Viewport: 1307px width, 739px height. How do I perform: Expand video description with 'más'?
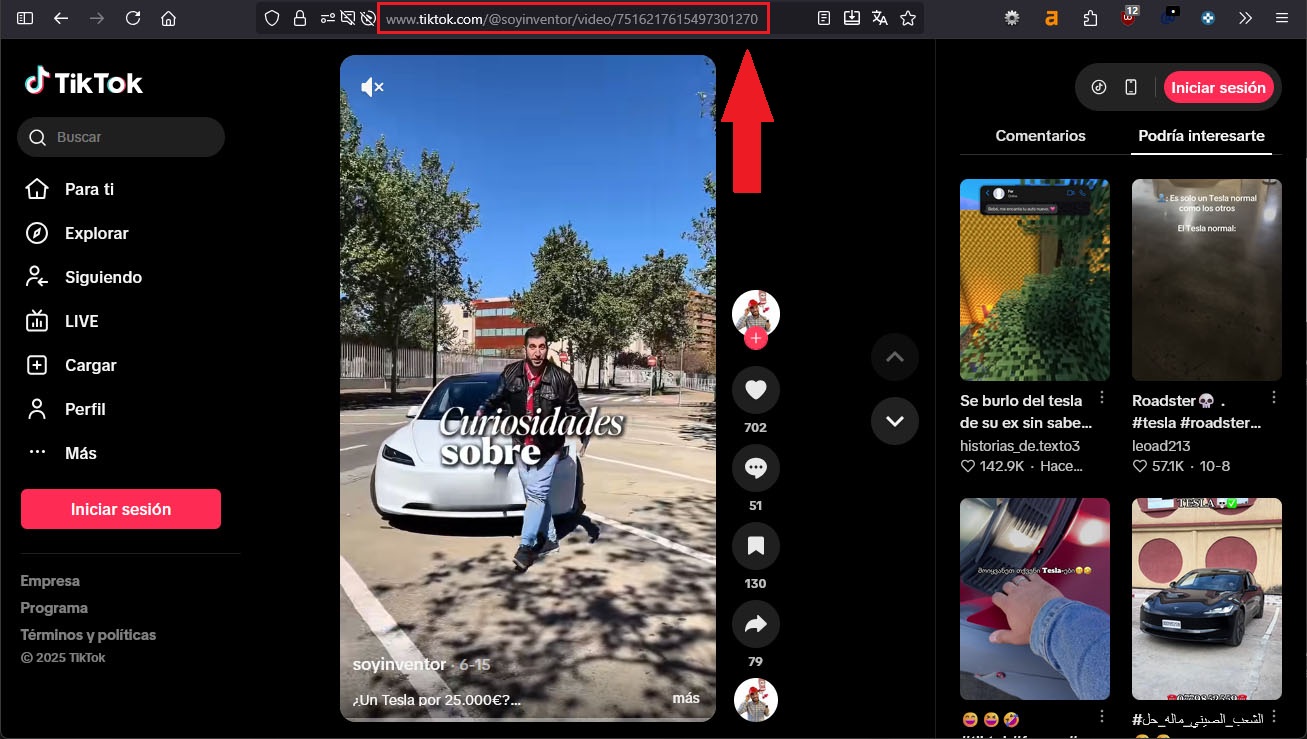pos(685,698)
